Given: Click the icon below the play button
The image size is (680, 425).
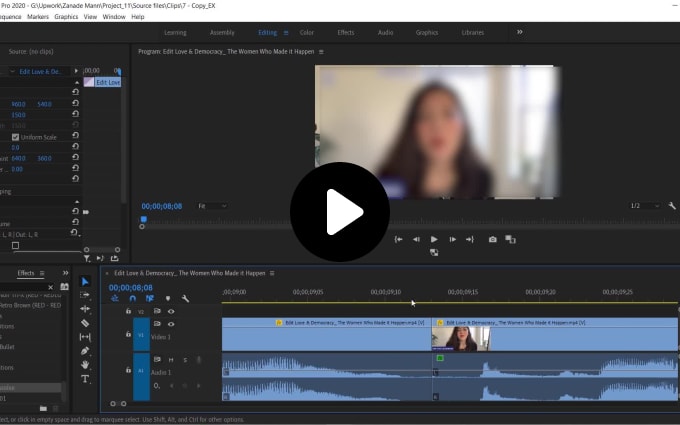Looking at the screenshot, I should pos(434,252).
